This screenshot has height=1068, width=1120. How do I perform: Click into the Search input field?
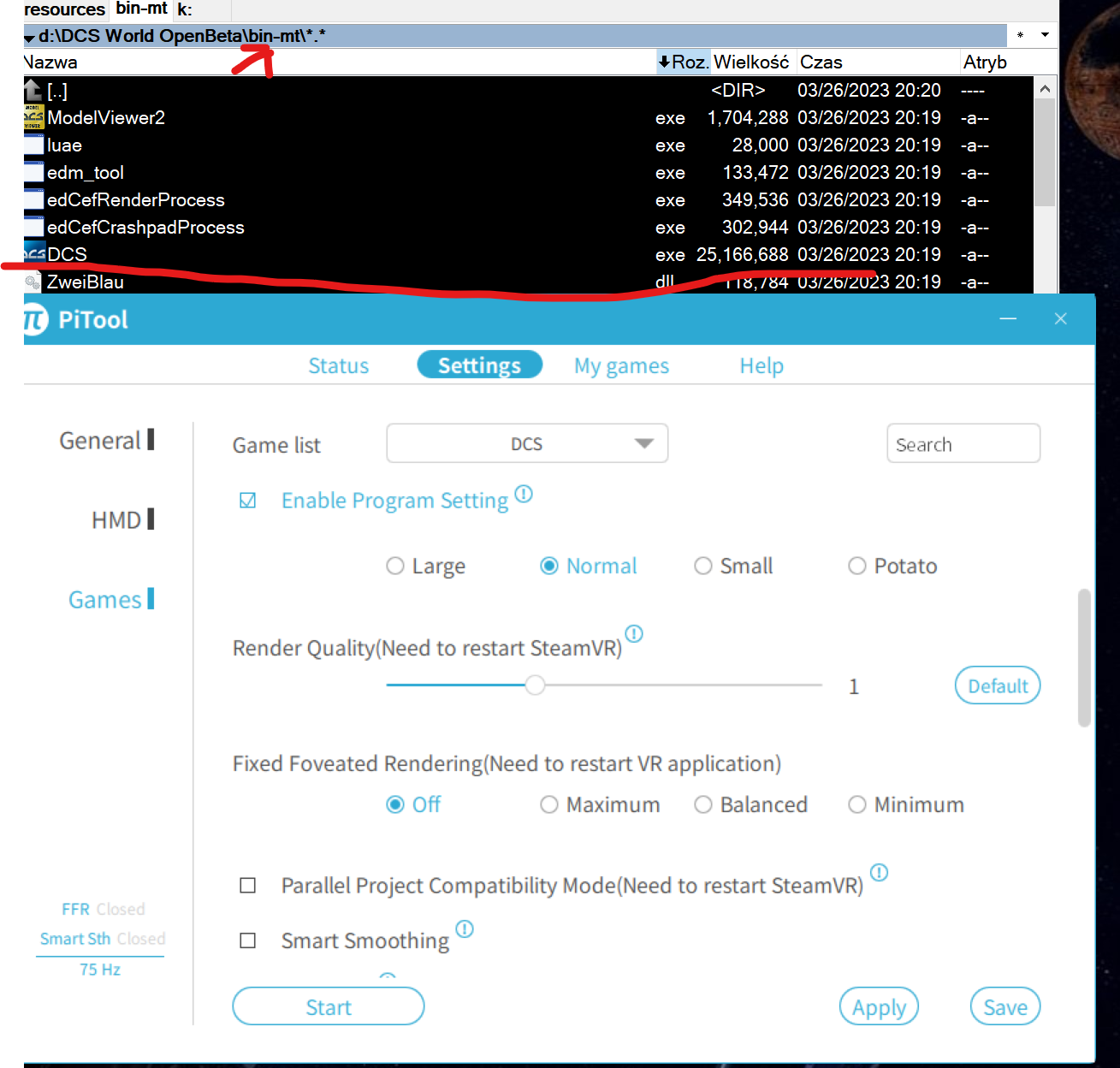point(963,444)
